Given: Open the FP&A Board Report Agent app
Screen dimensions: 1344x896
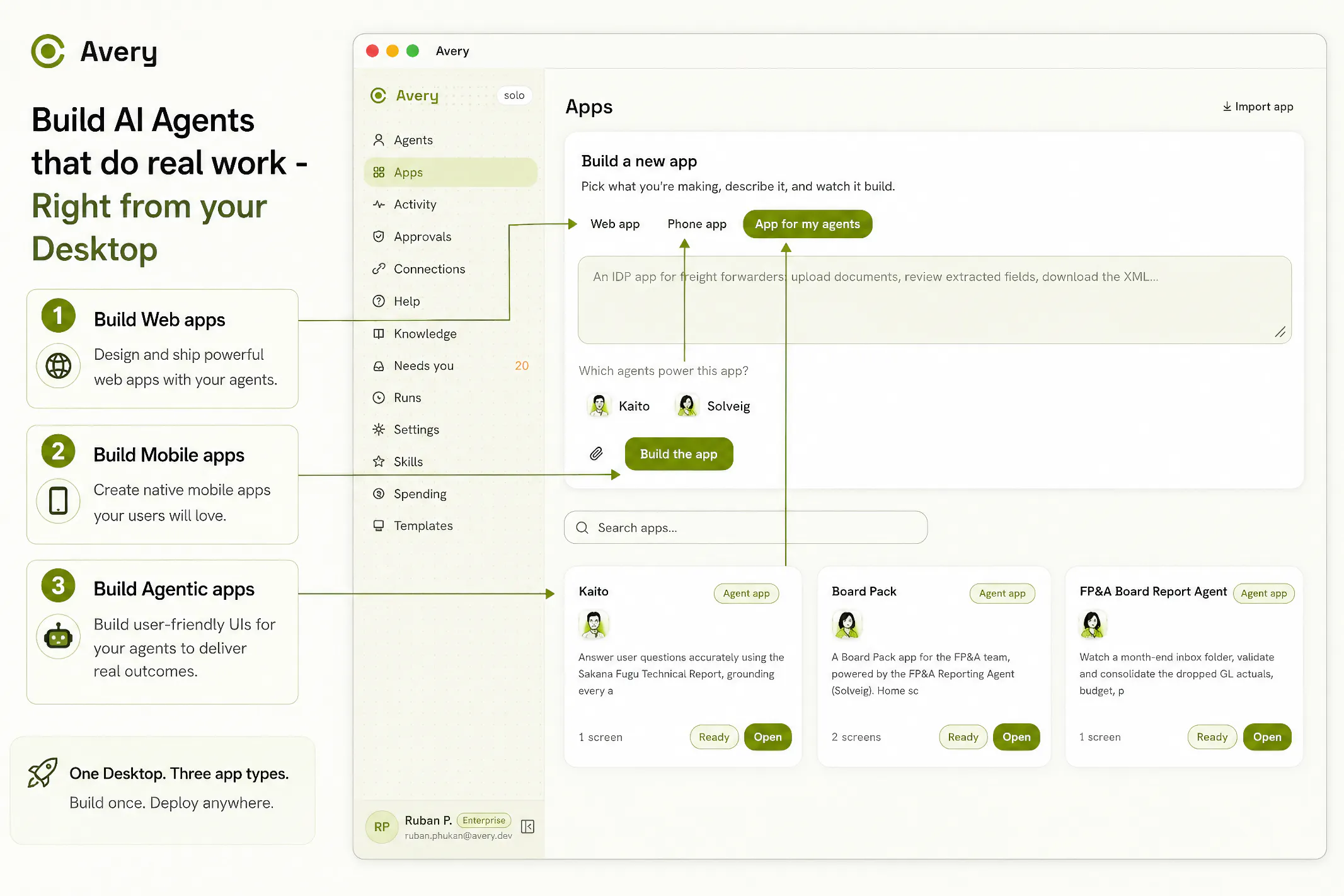Looking at the screenshot, I should click(x=1267, y=737).
